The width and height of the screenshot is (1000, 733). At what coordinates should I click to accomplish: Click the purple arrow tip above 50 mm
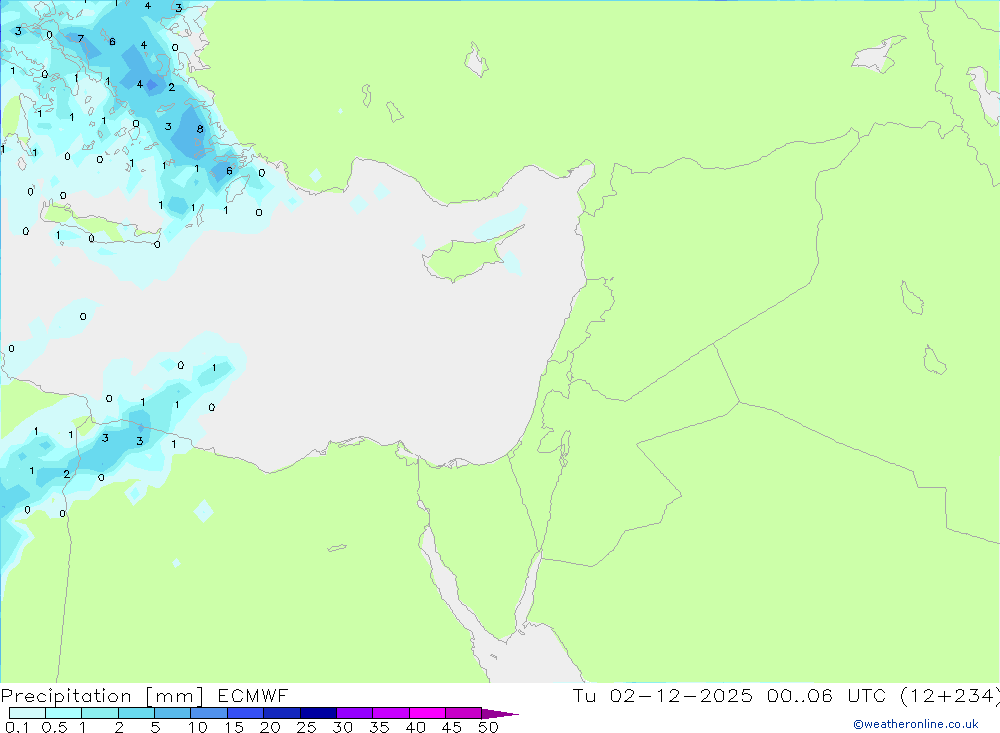[x=501, y=714]
